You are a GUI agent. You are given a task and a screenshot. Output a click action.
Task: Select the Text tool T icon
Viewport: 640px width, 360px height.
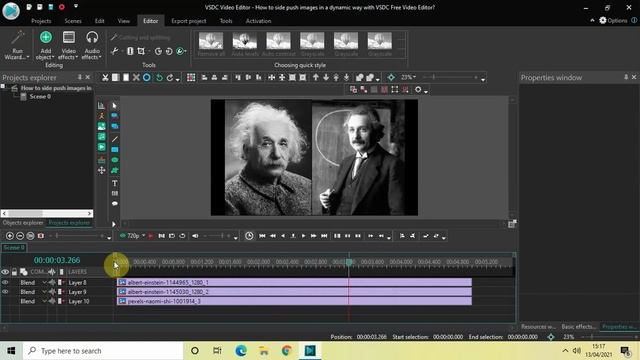pyautogui.click(x=115, y=183)
